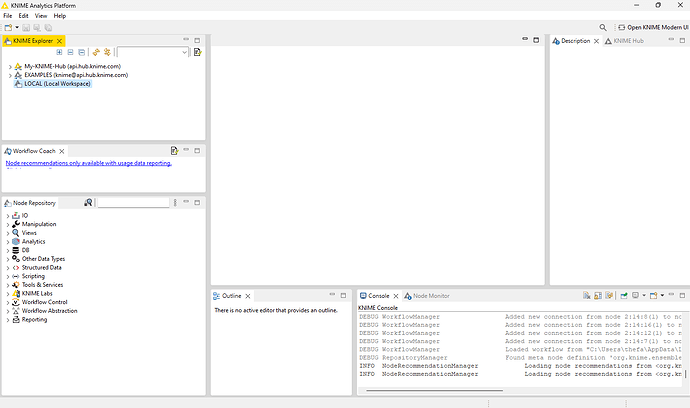Click the search magnifier icon at top right
The image size is (690, 408).
tap(603, 28)
